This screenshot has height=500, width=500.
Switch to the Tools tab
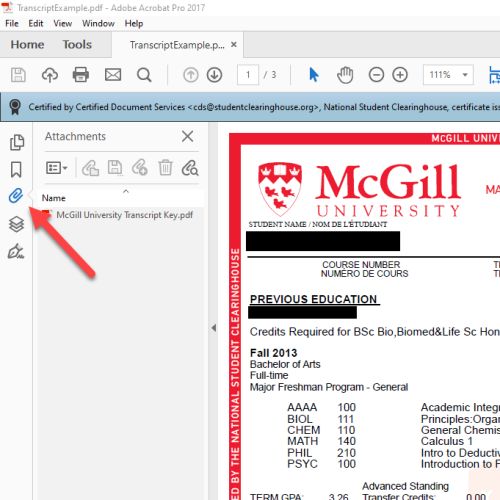pos(77,45)
